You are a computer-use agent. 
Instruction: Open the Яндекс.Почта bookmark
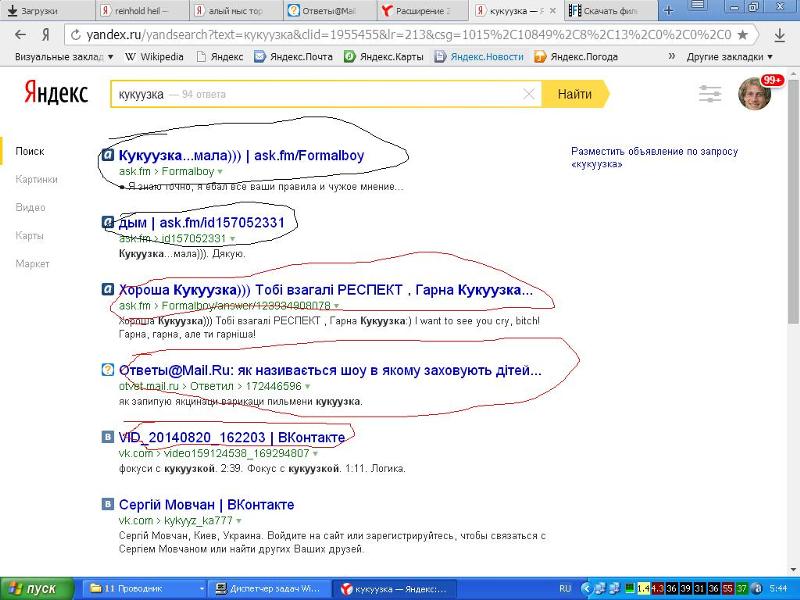tap(293, 57)
